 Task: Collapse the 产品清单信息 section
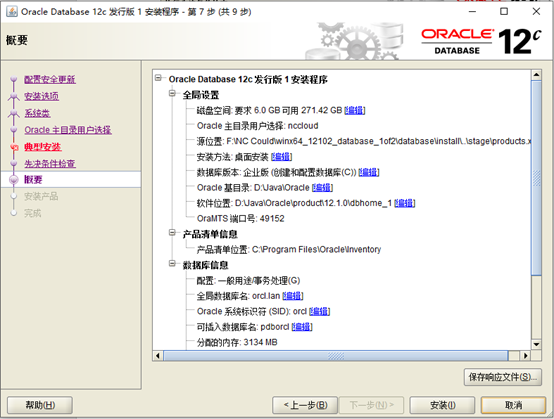click(x=172, y=232)
